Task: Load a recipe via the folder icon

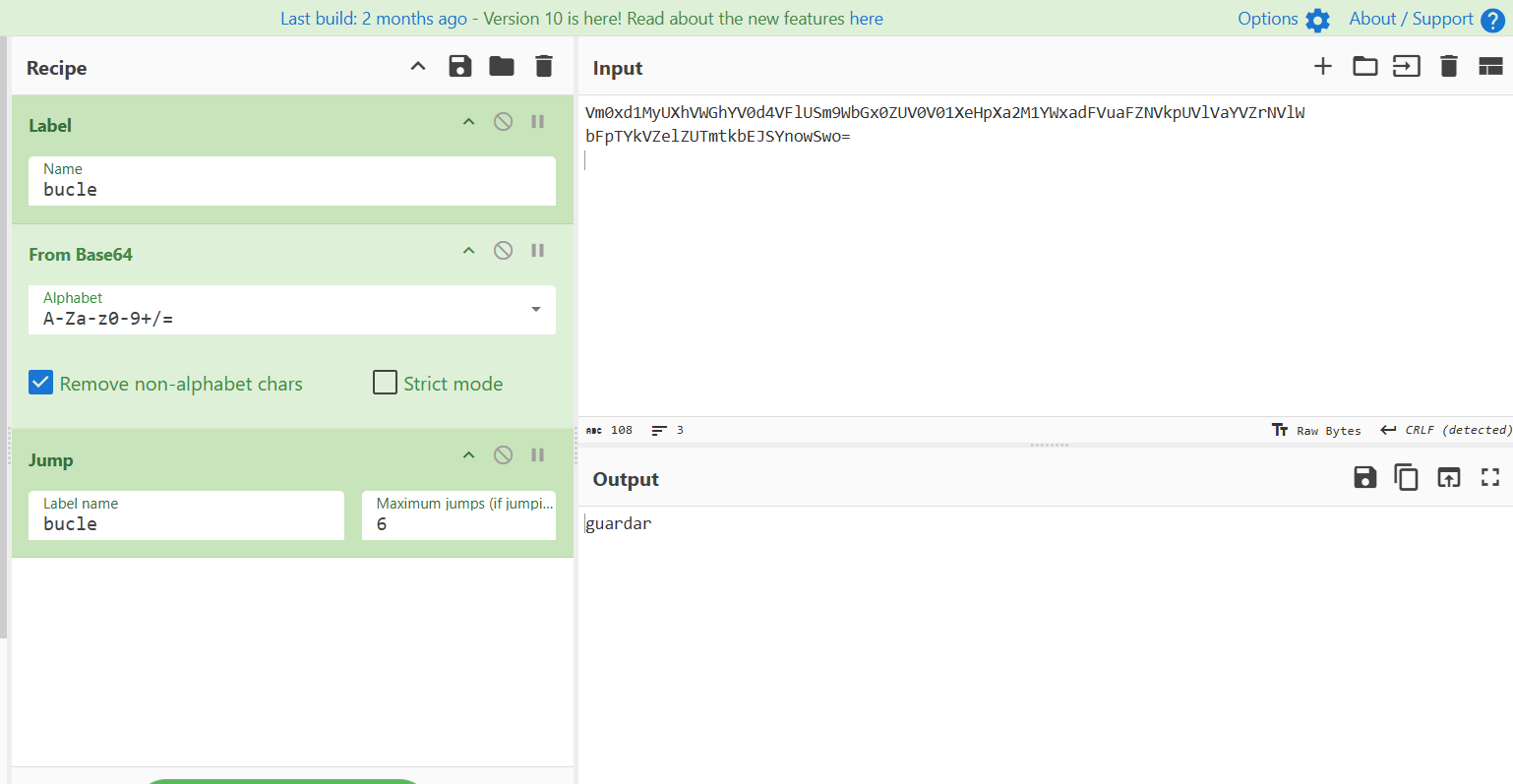Action: click(x=502, y=67)
